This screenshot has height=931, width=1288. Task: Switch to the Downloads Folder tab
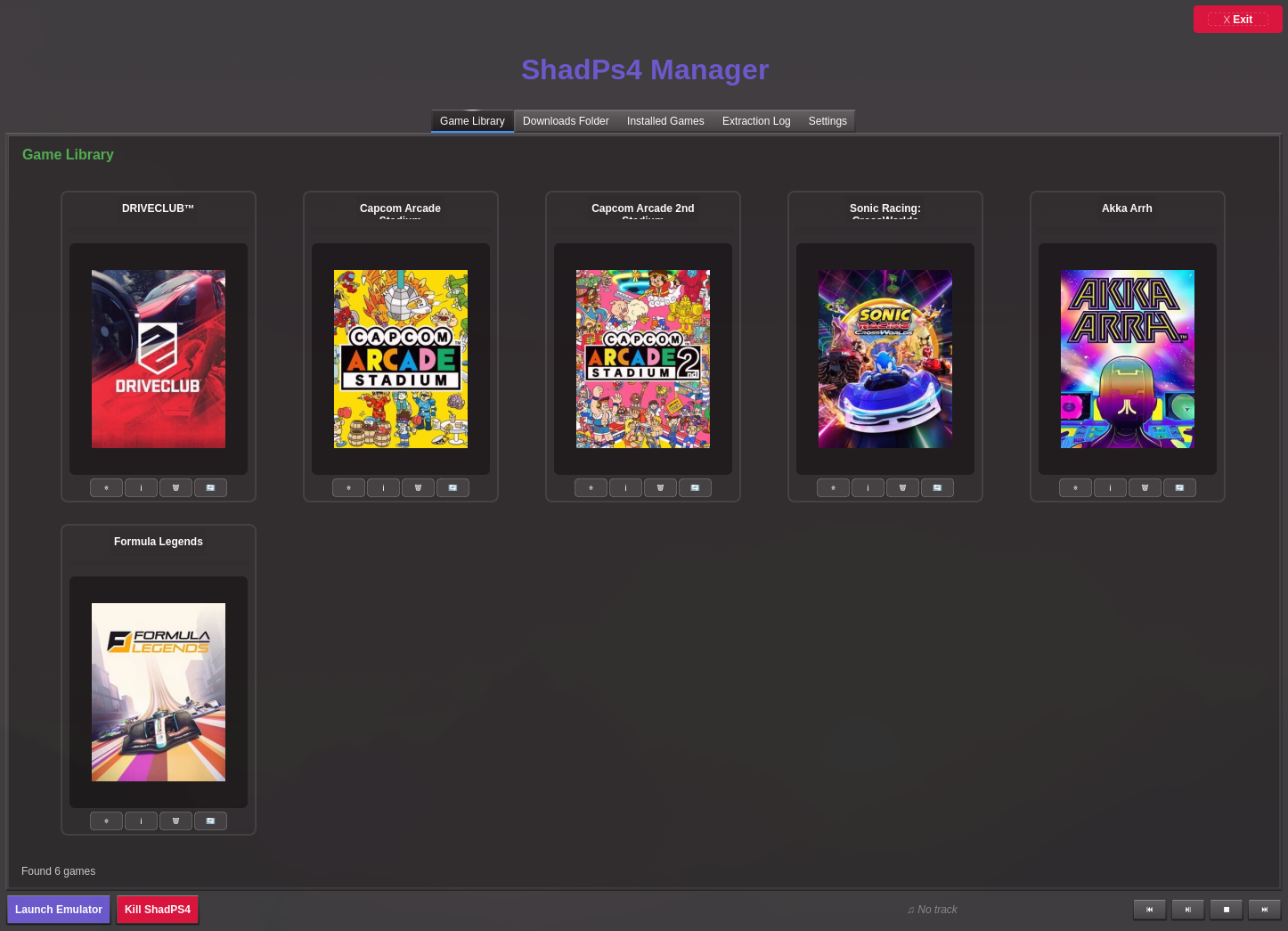[x=566, y=121]
